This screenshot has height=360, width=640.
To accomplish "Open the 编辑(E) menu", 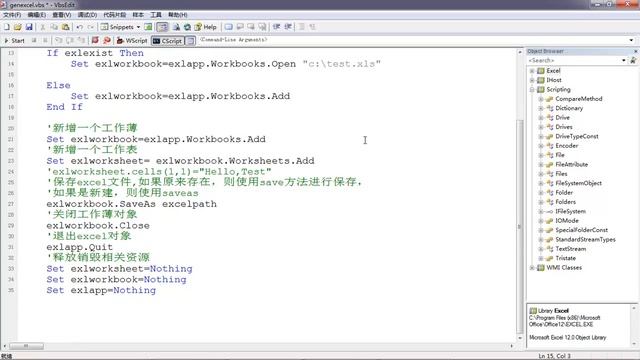I will (36, 15).
